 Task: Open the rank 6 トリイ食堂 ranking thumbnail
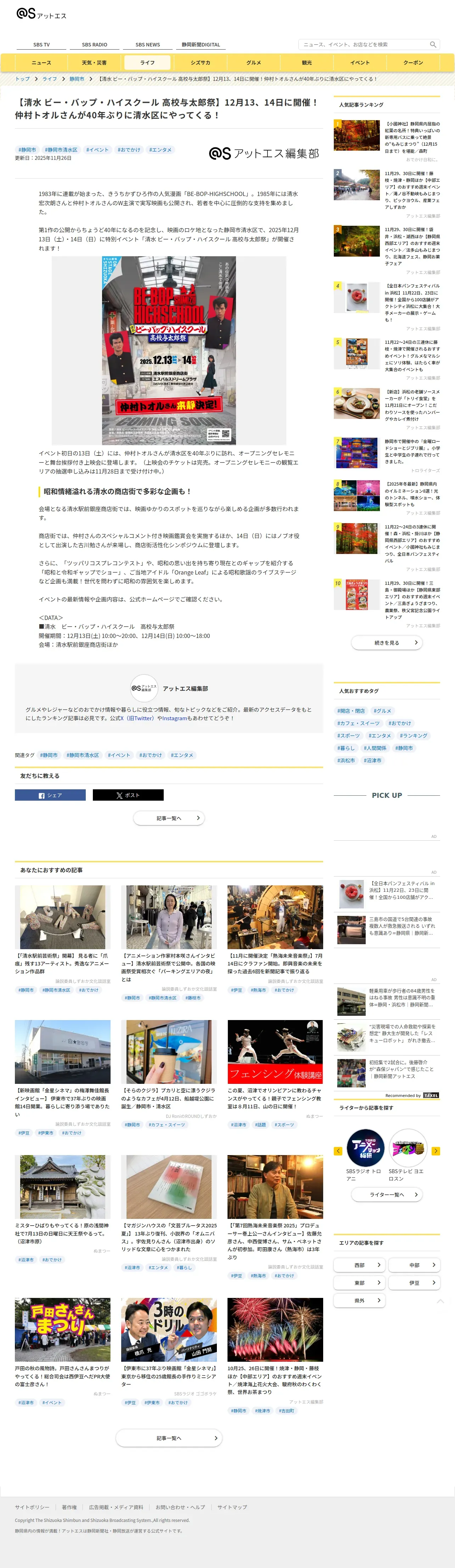tap(357, 404)
